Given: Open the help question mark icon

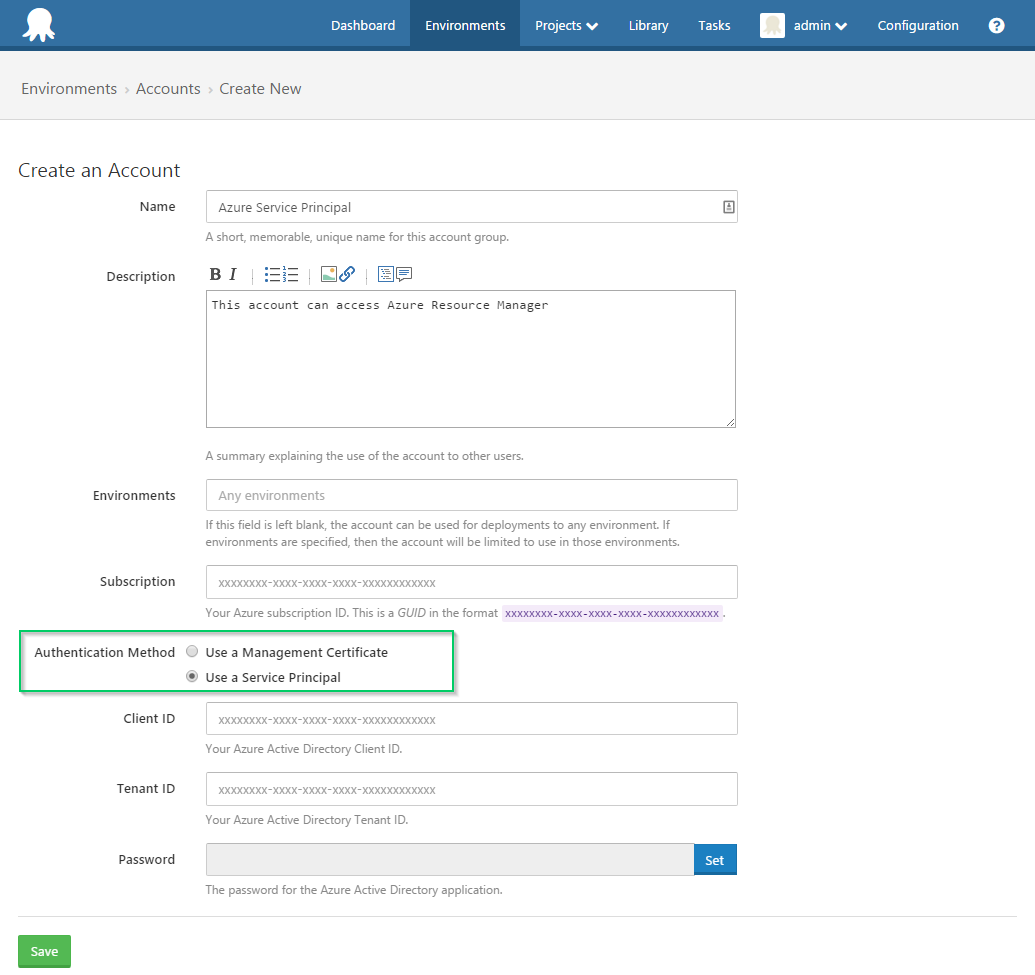Looking at the screenshot, I should (996, 25).
